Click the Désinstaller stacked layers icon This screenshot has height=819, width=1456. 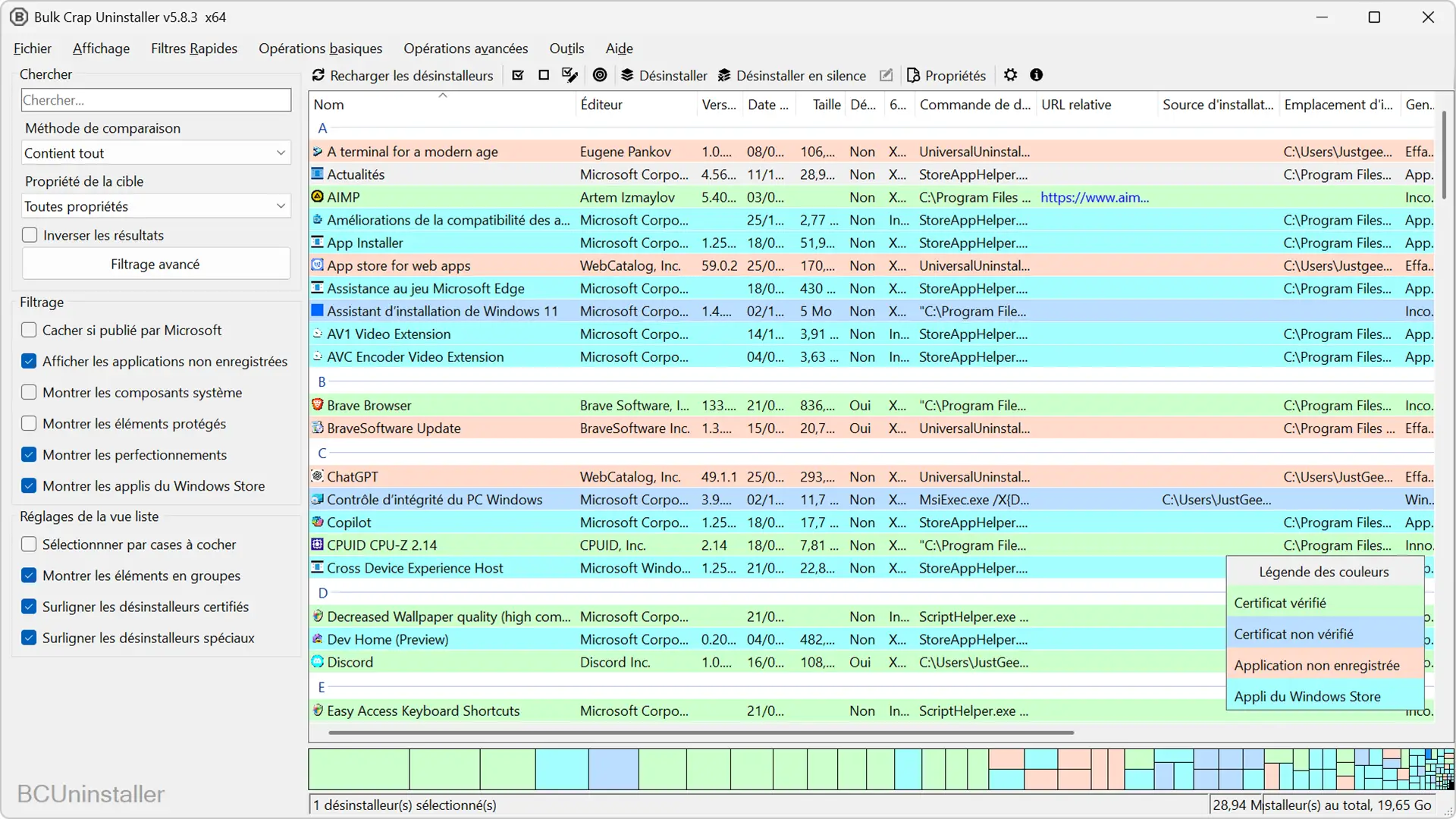point(627,75)
